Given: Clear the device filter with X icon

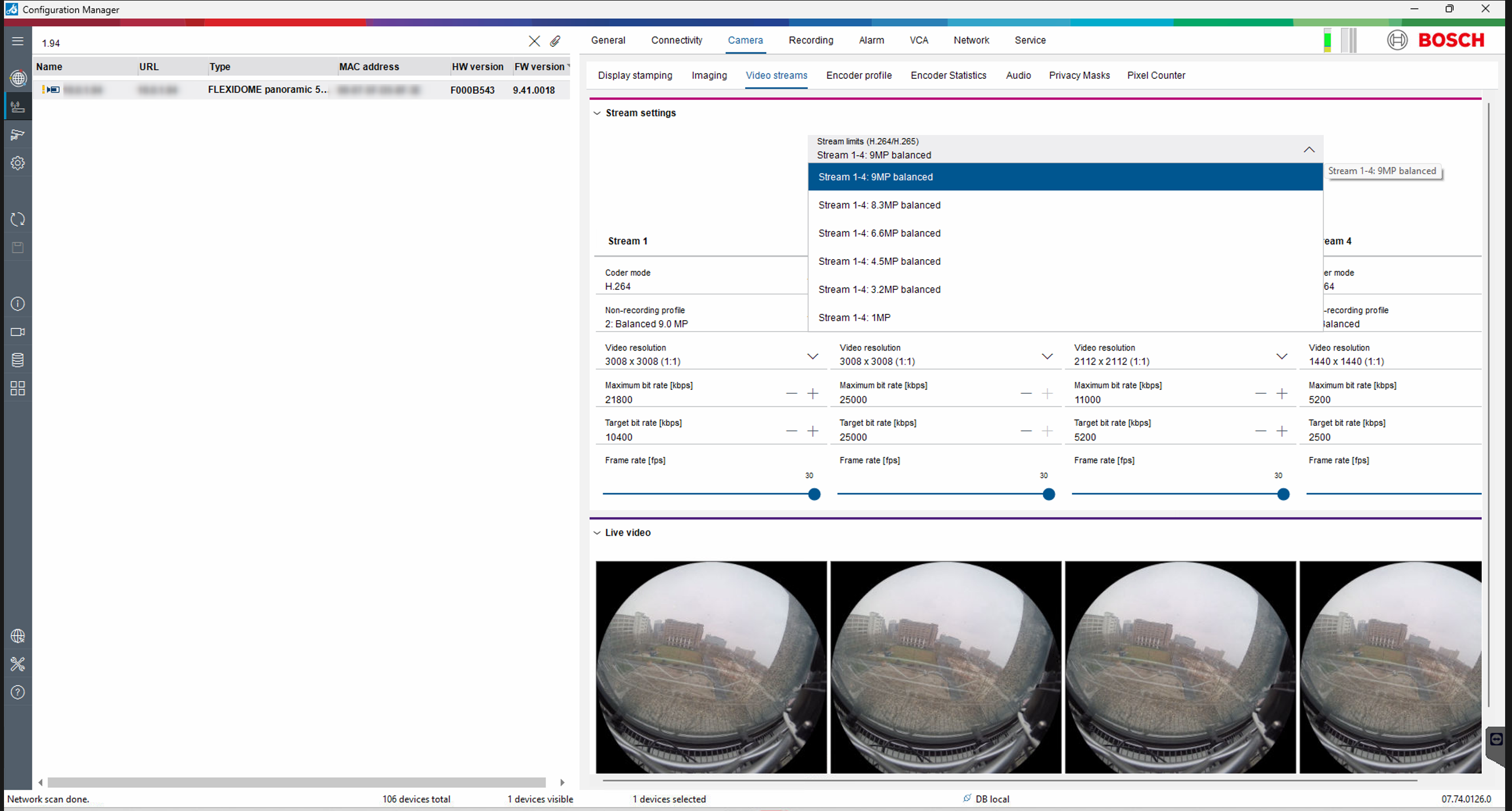Looking at the screenshot, I should click(534, 41).
